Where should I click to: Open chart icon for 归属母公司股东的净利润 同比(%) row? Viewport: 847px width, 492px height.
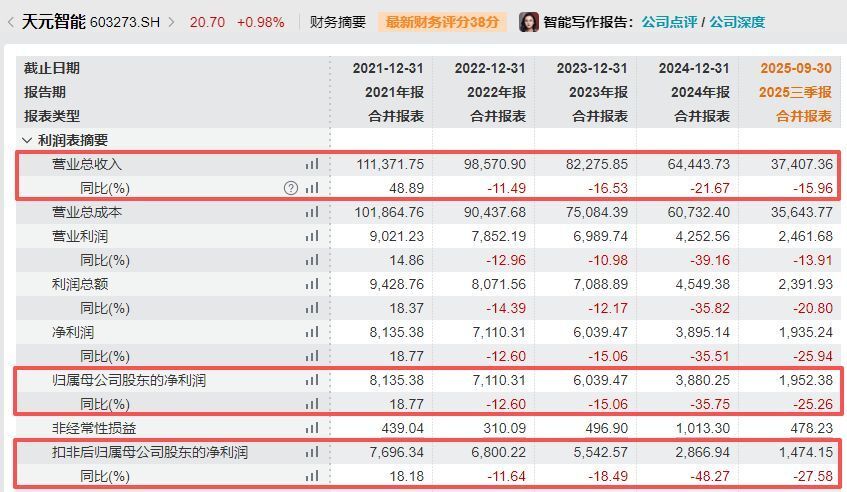[312, 404]
